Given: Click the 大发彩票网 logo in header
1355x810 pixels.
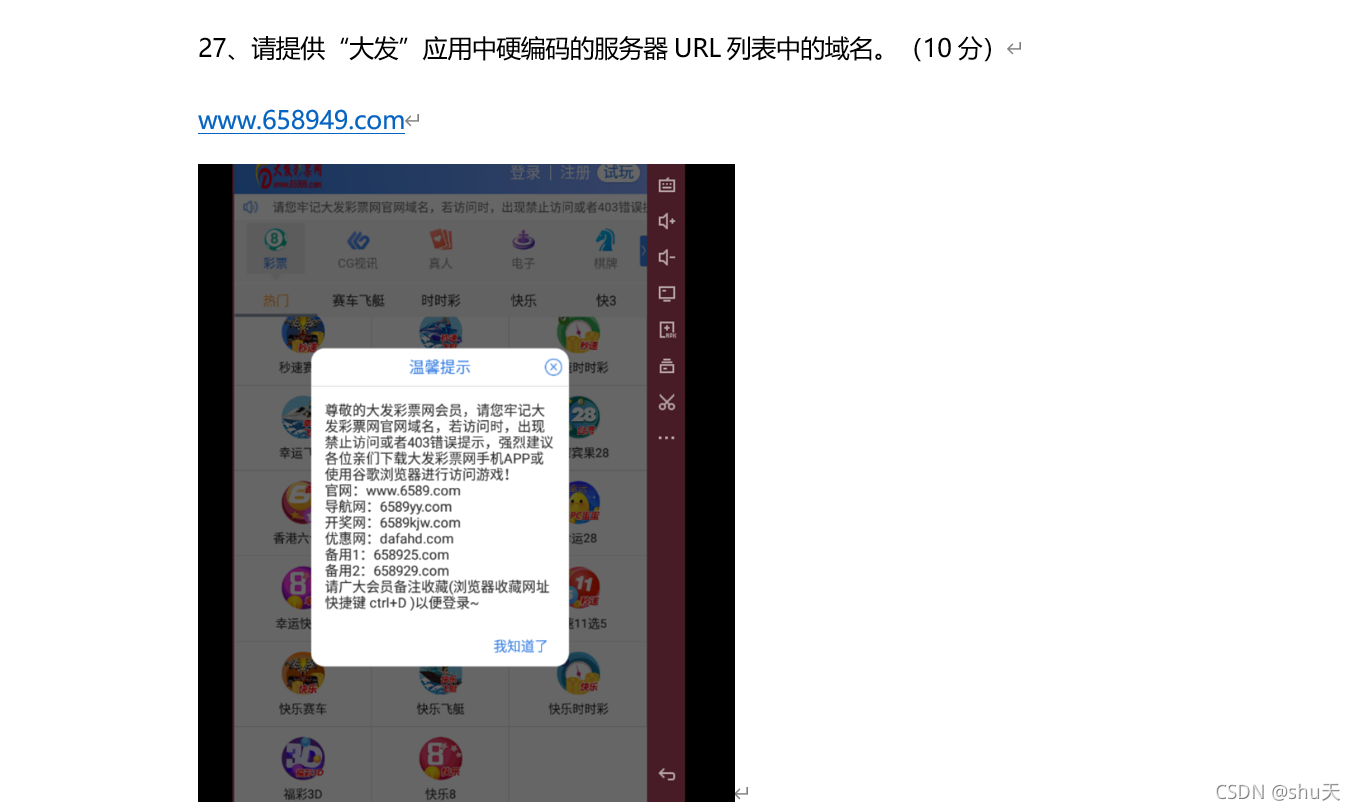Looking at the screenshot, I should coord(291,177).
